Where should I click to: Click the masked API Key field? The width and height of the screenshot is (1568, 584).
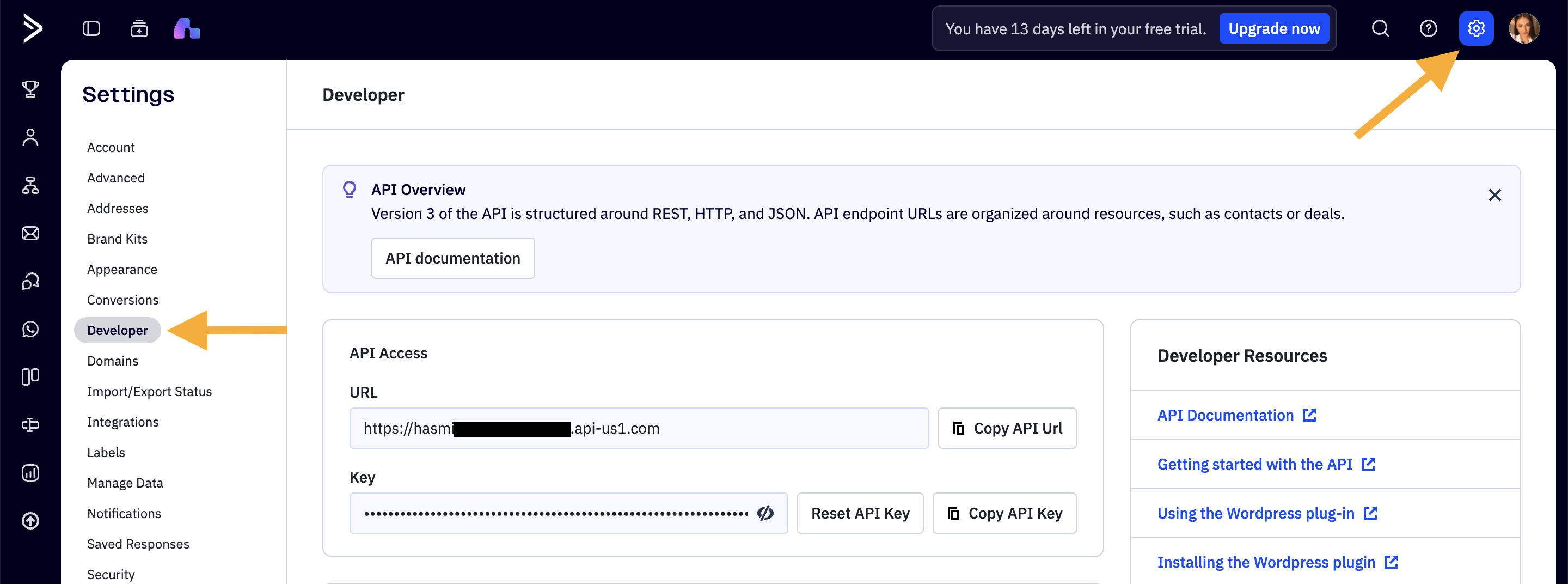[568, 513]
